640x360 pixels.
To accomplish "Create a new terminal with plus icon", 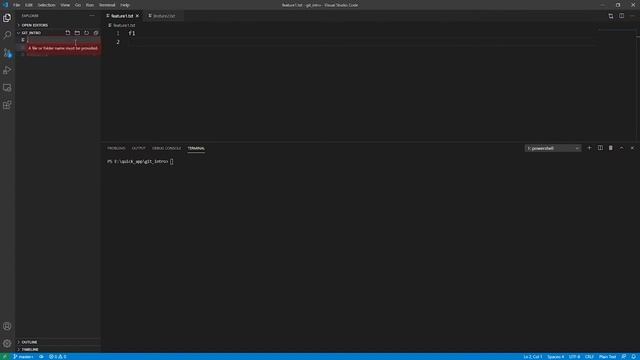I will [x=589, y=148].
